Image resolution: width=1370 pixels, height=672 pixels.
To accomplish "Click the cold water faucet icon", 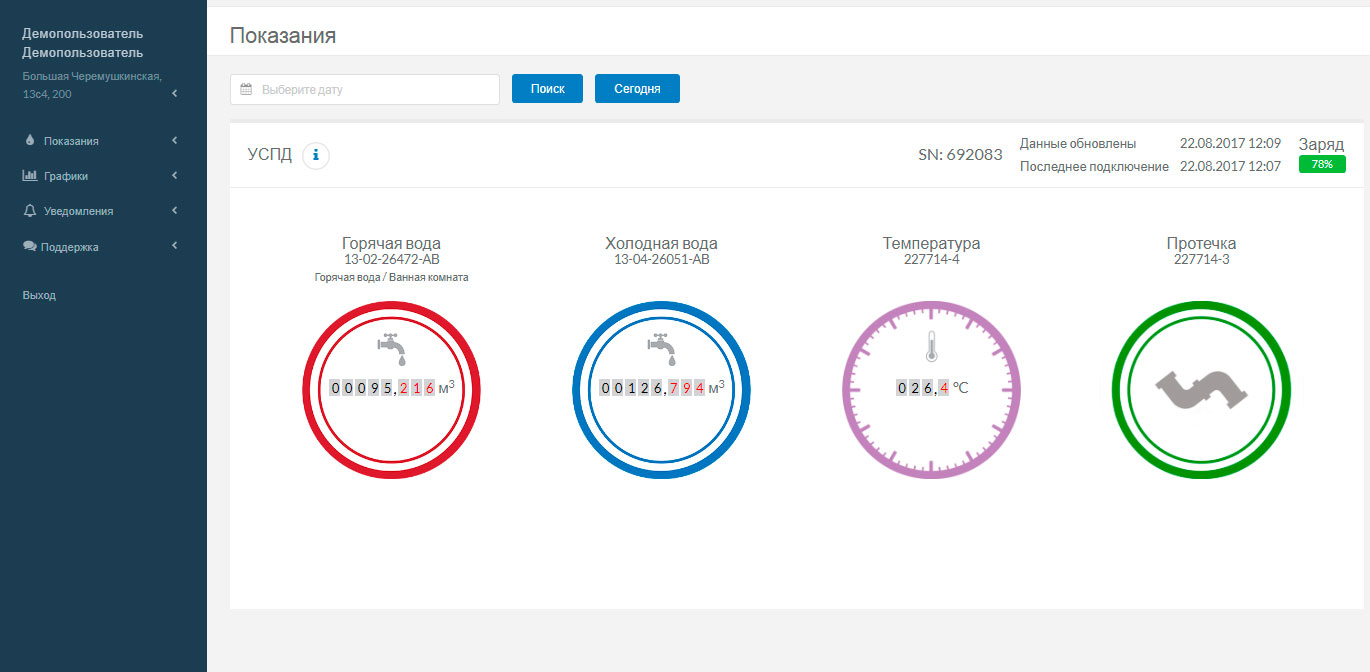I will point(662,347).
